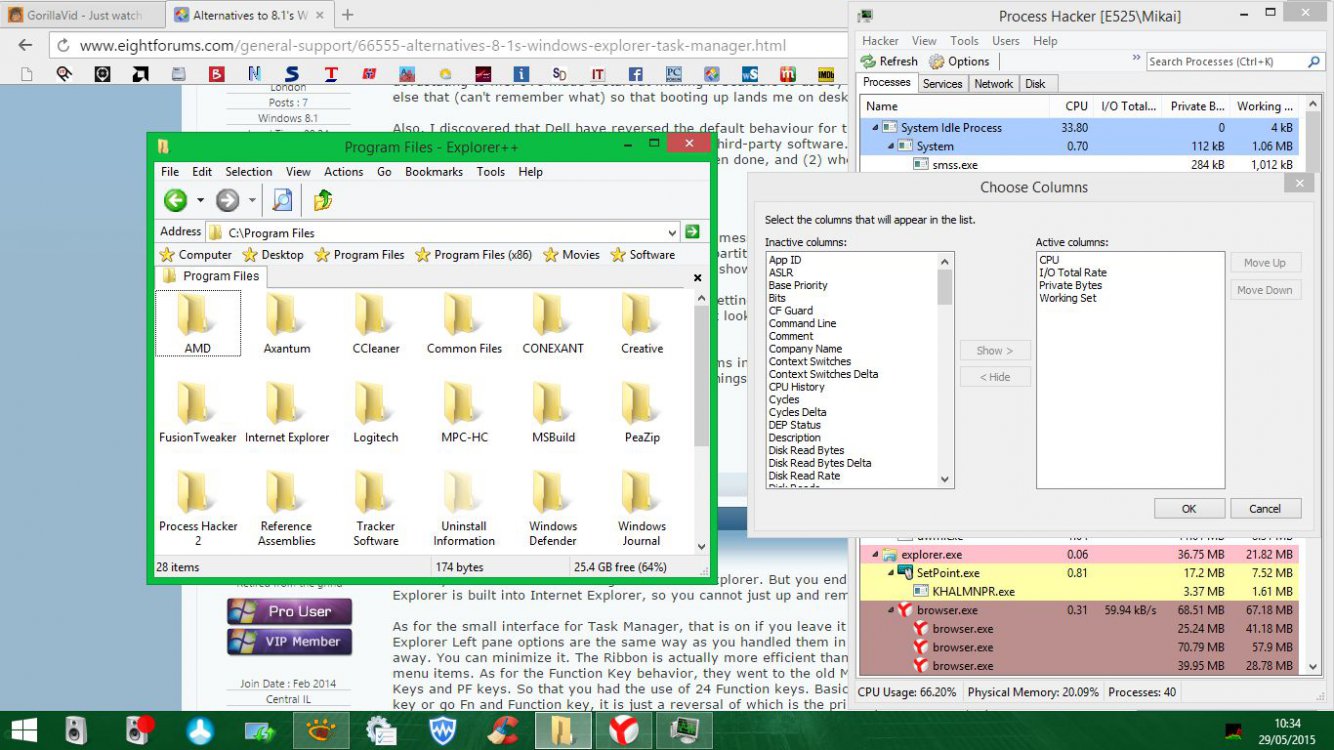Click the Explorer++ Address input field
1334x750 pixels.
click(443, 232)
